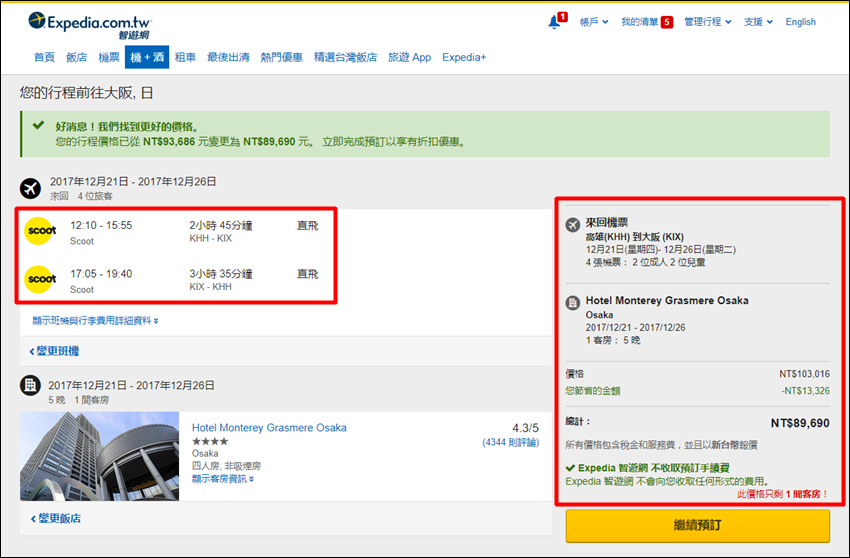Open the 租車 car rental tab

tap(185, 57)
